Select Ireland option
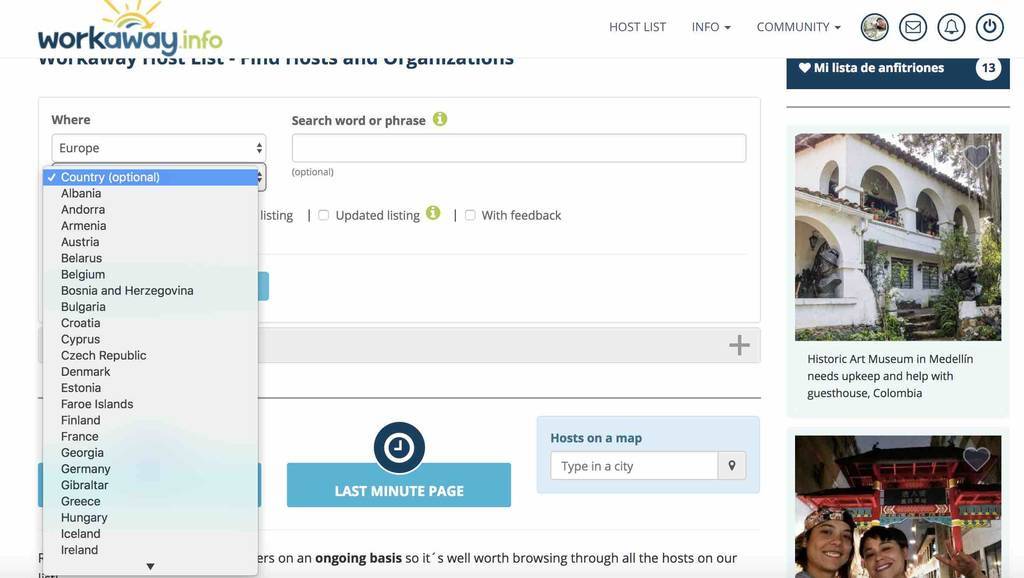Image resolution: width=1024 pixels, height=578 pixels. tap(150, 550)
